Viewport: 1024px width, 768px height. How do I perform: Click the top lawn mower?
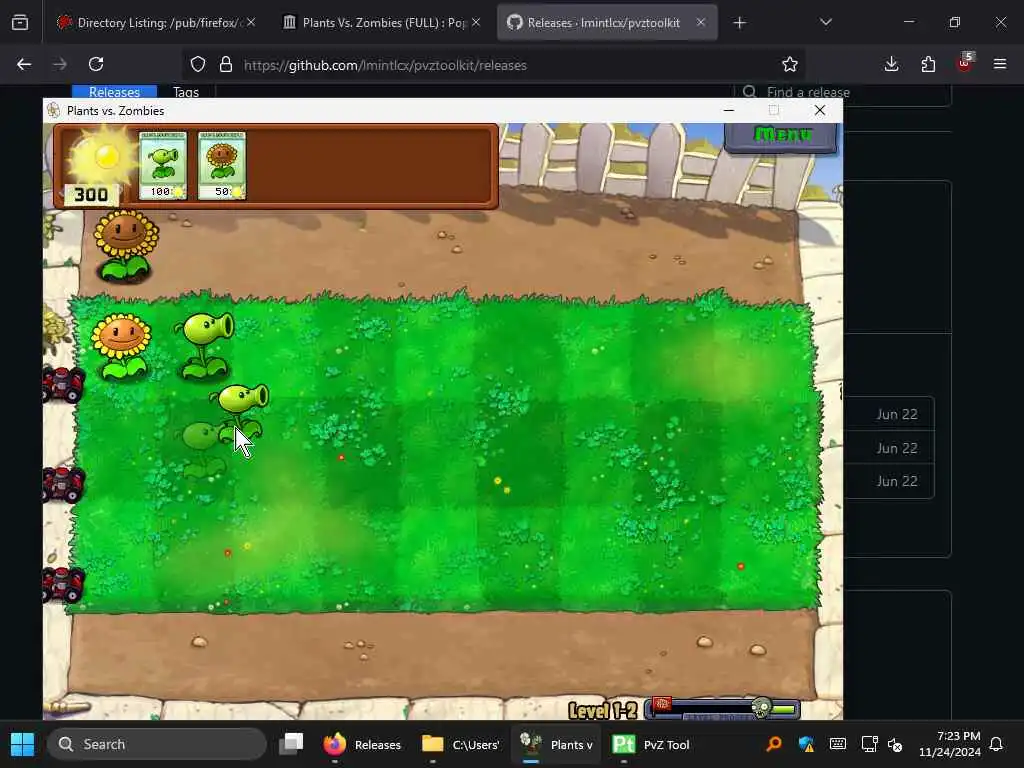coord(63,385)
